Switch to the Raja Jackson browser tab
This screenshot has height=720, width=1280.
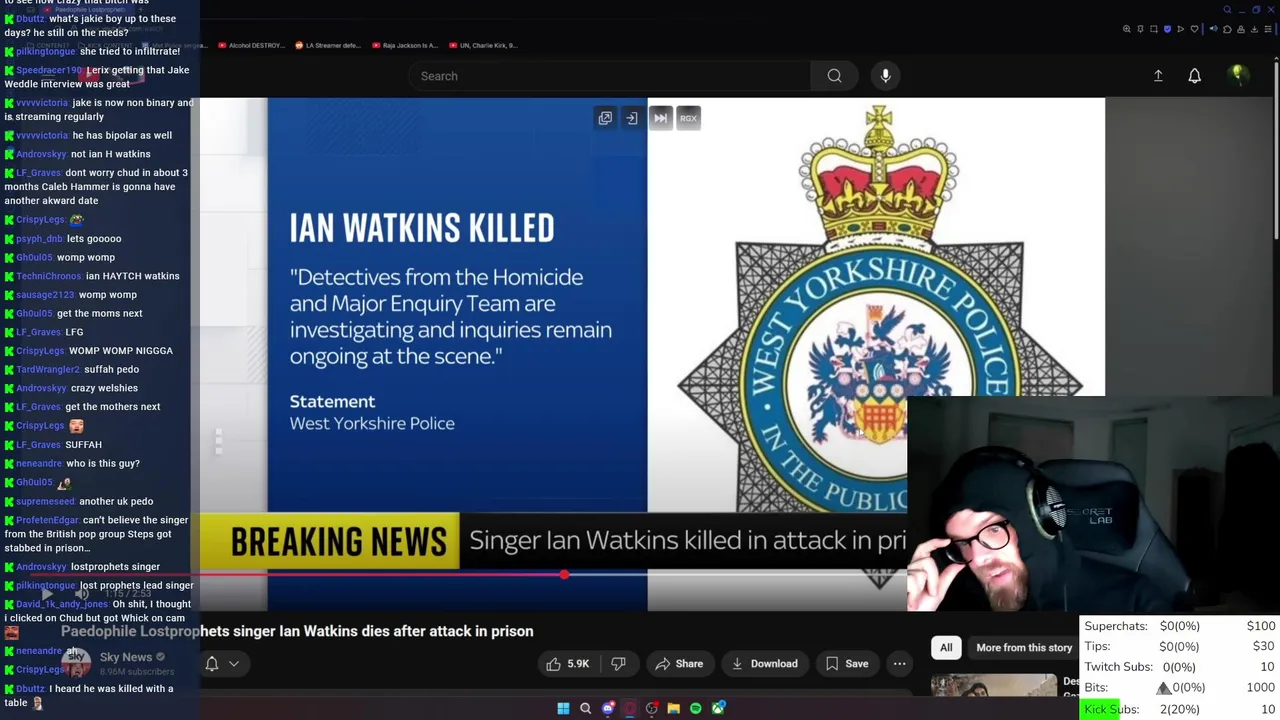[404, 45]
